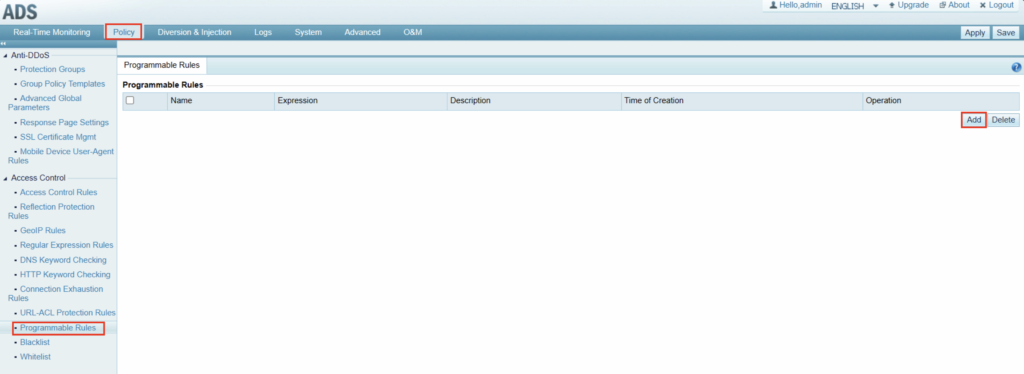Image resolution: width=1024 pixels, height=374 pixels.
Task: Collapse sidebar using double-arrow icon
Action: click(3, 44)
